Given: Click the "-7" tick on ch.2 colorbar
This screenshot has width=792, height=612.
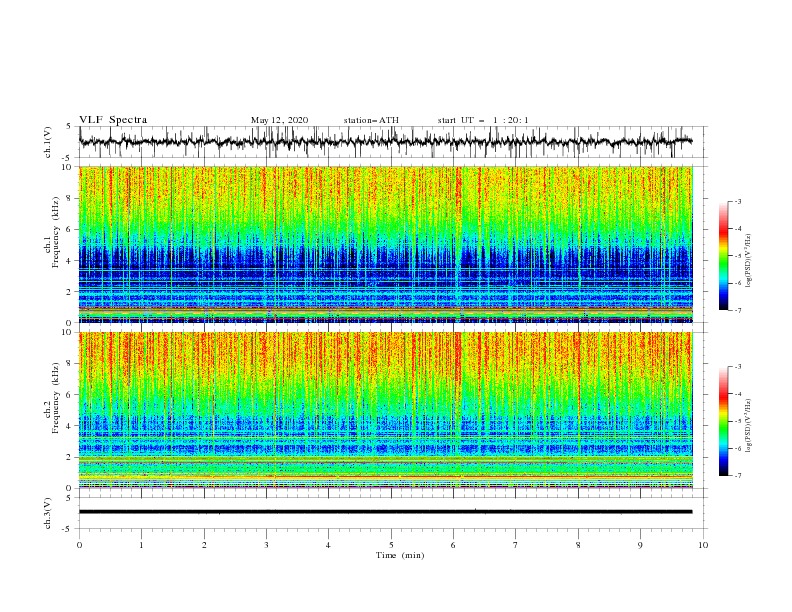Looking at the screenshot, I should 738,476.
